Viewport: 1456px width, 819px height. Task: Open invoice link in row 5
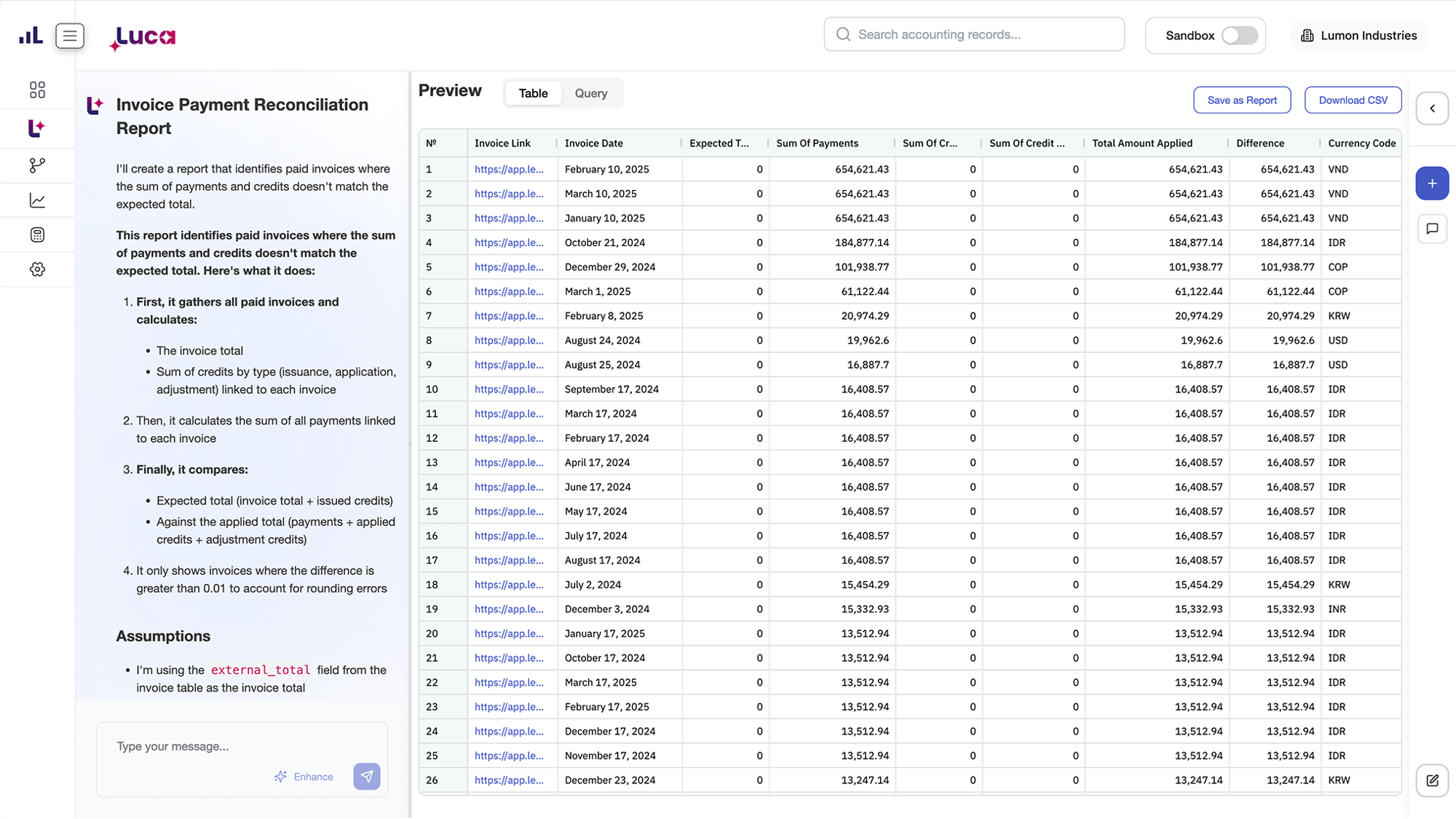pyautogui.click(x=509, y=266)
